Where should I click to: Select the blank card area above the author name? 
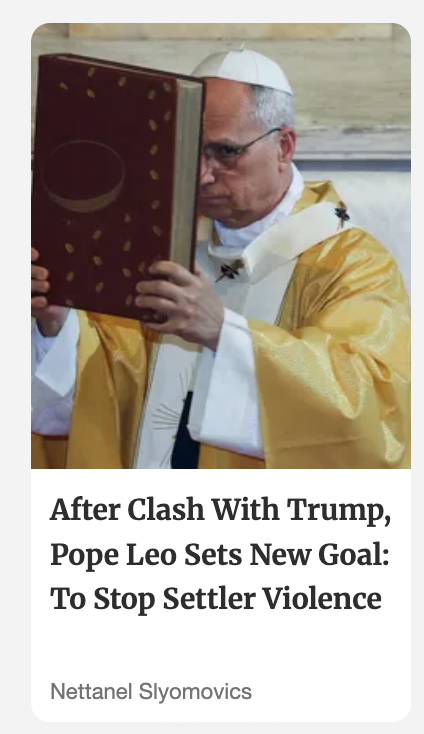pos(221,648)
